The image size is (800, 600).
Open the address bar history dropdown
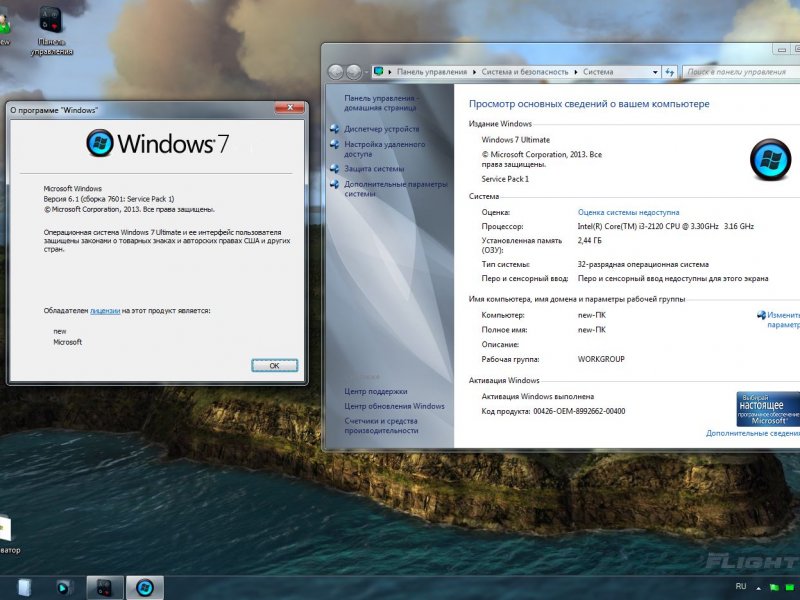(655, 72)
